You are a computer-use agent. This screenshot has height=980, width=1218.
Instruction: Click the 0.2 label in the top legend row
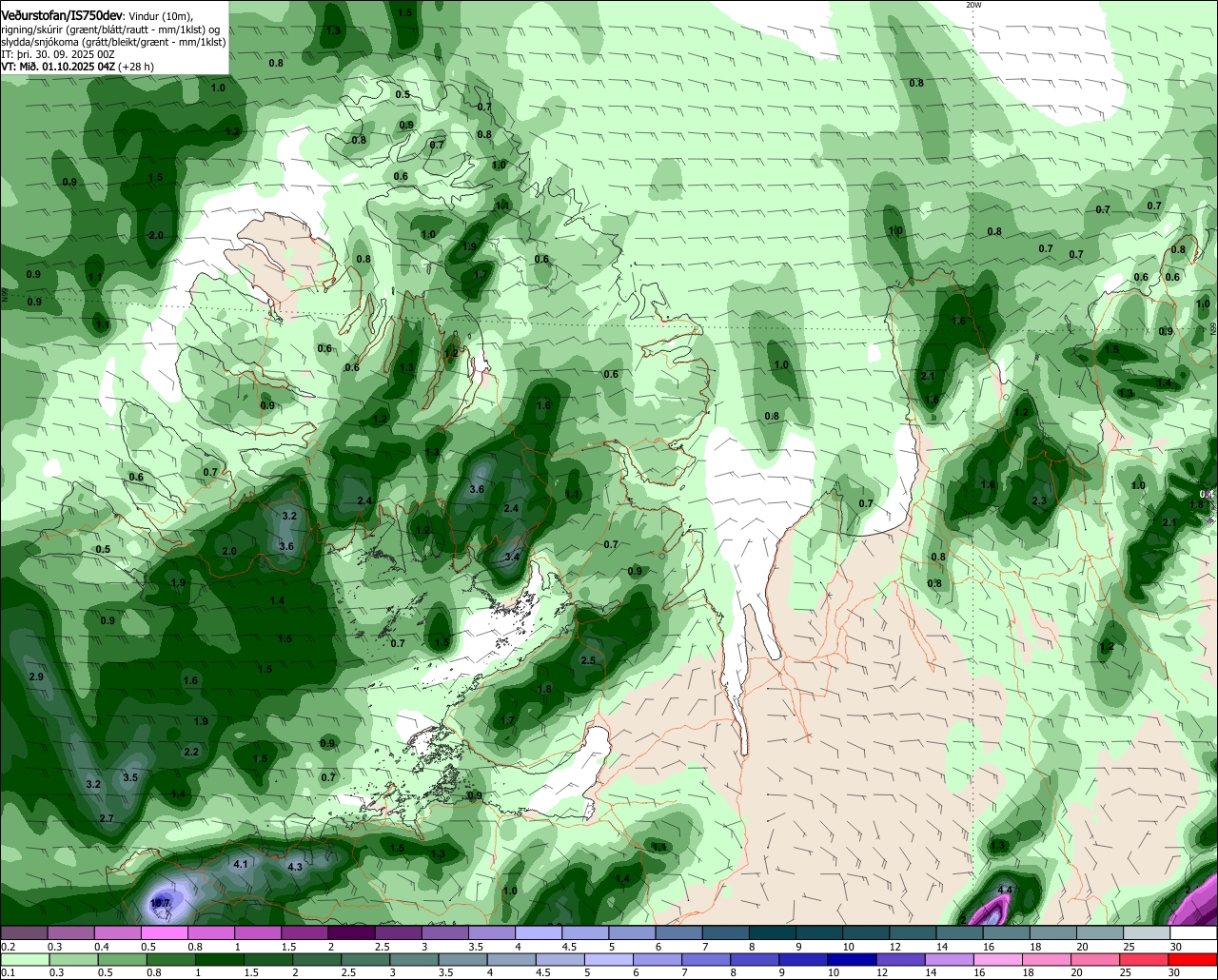[x=9, y=947]
